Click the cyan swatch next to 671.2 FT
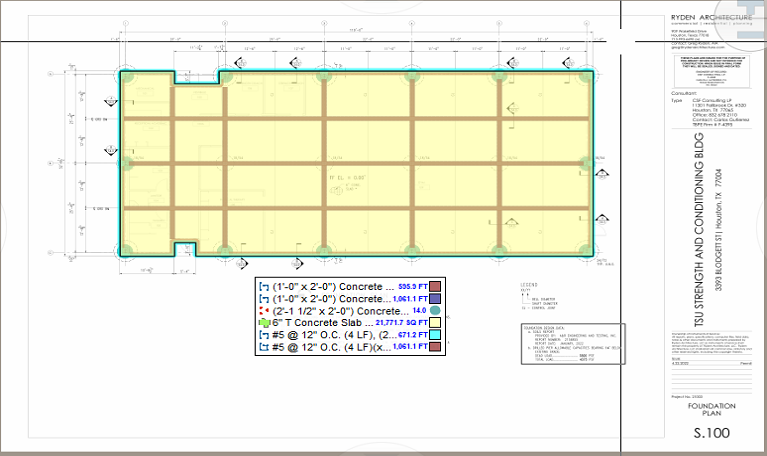The width and height of the screenshot is (767, 456). pyautogui.click(x=435, y=335)
